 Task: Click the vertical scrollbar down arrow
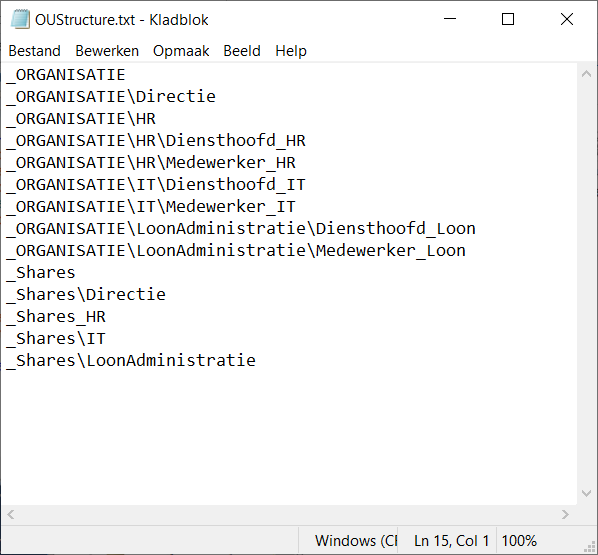point(587,493)
